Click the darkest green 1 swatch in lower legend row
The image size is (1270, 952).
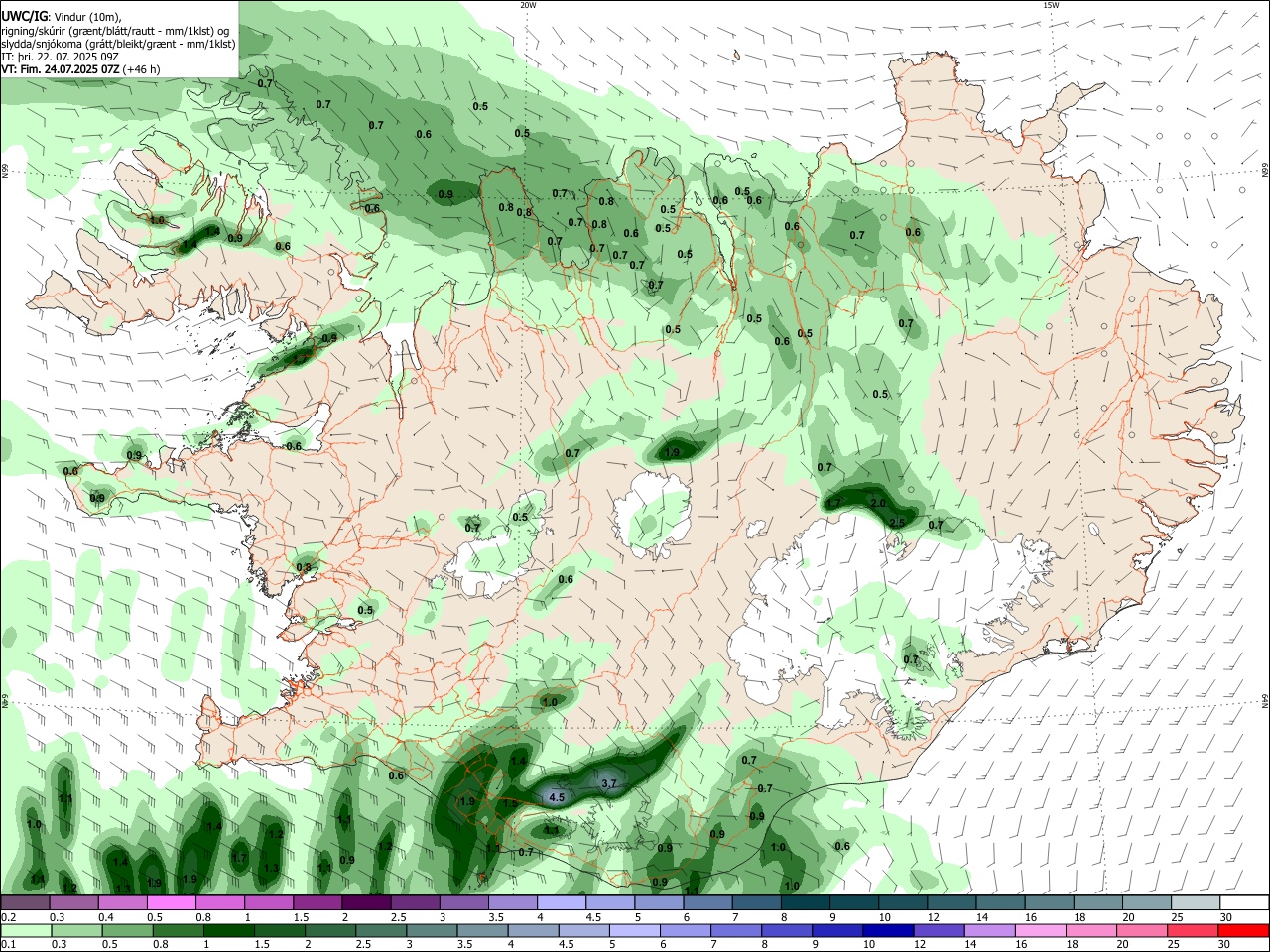229,930
